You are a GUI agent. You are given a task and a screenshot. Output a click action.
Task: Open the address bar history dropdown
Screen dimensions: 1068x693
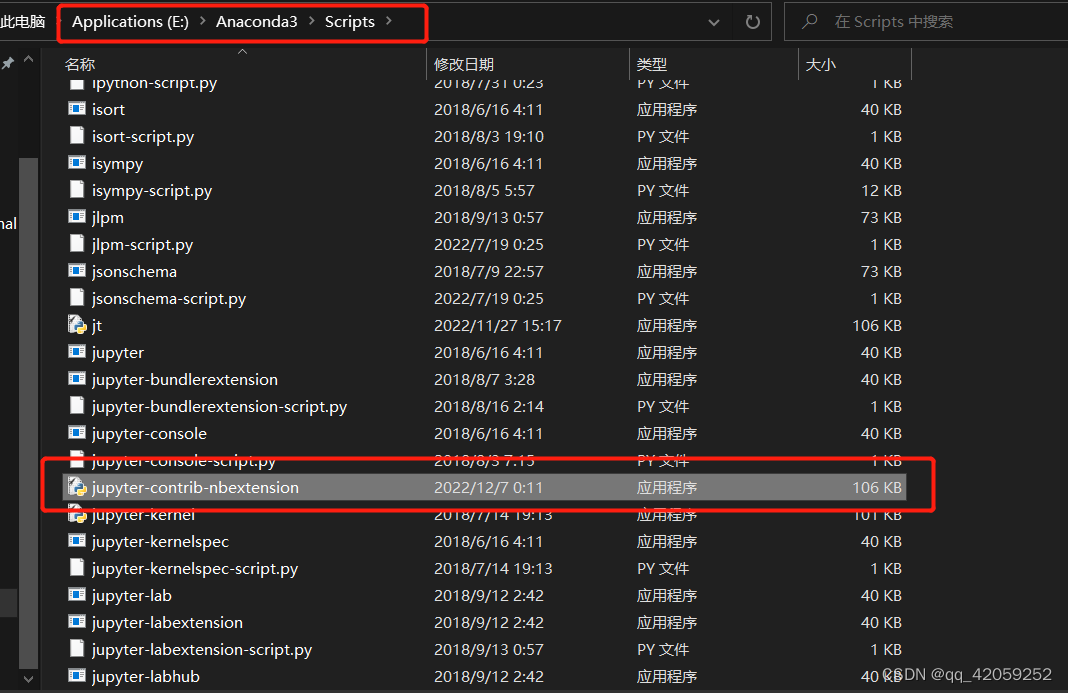pyautogui.click(x=714, y=22)
